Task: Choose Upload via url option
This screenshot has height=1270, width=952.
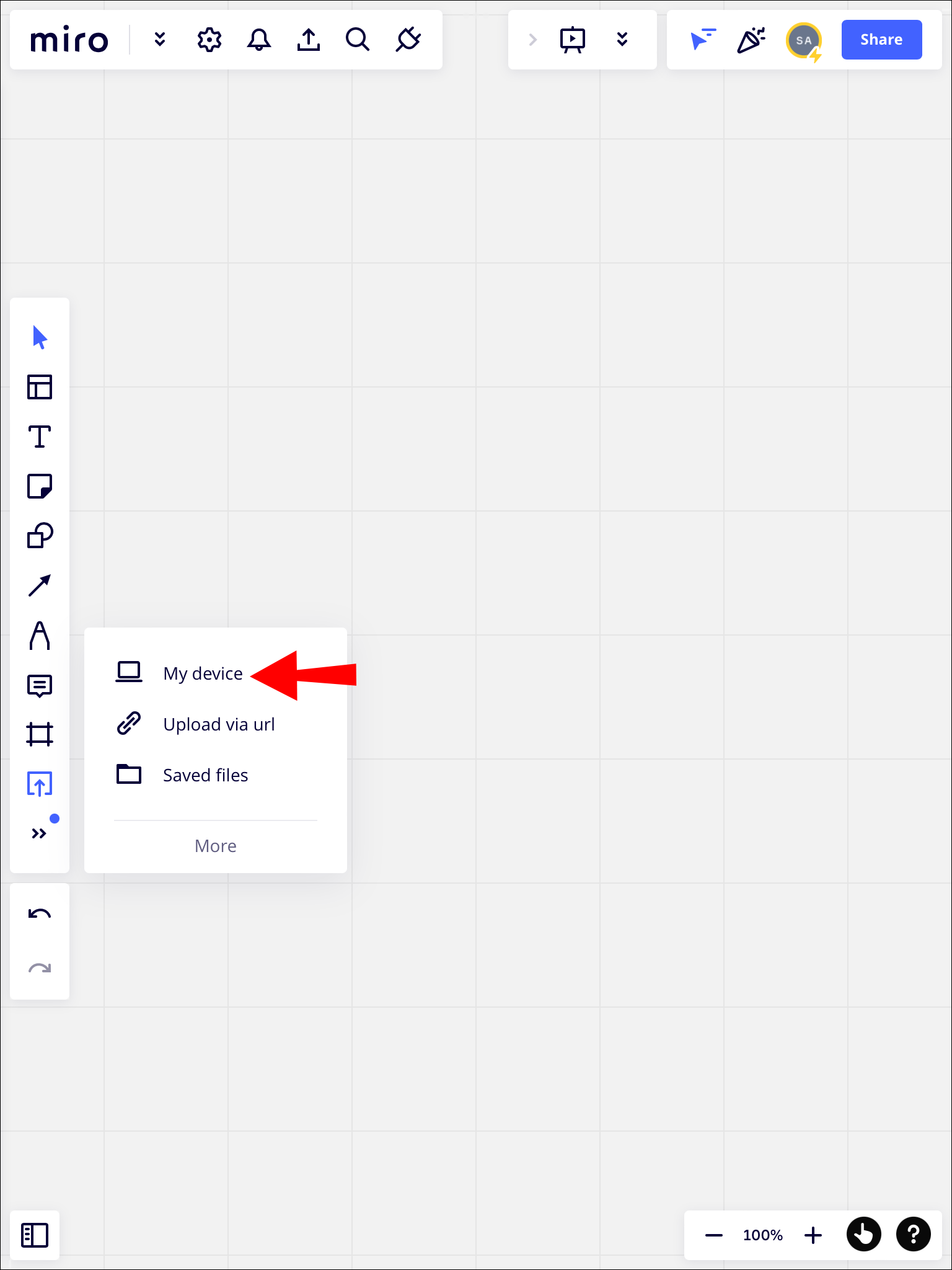Action: coord(216,724)
